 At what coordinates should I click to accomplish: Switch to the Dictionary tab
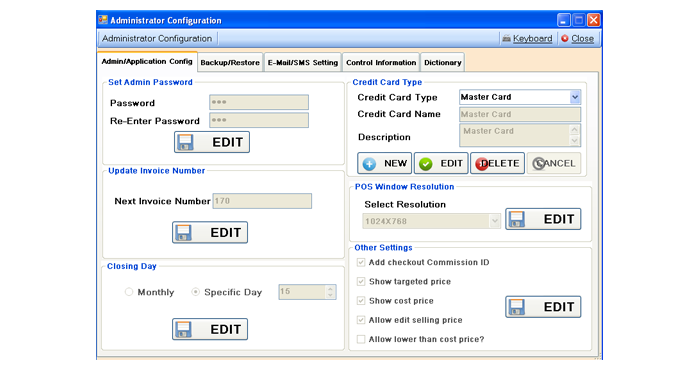click(x=442, y=63)
